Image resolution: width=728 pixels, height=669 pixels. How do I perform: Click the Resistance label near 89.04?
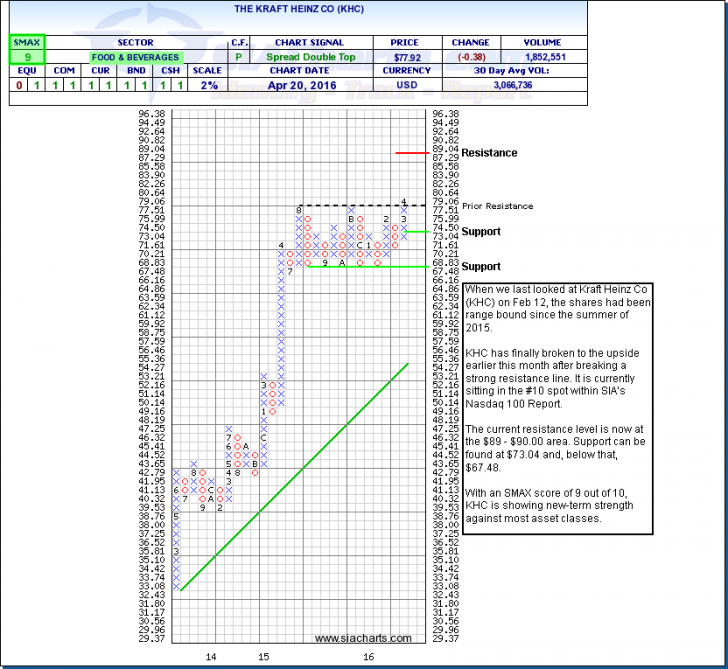point(489,153)
